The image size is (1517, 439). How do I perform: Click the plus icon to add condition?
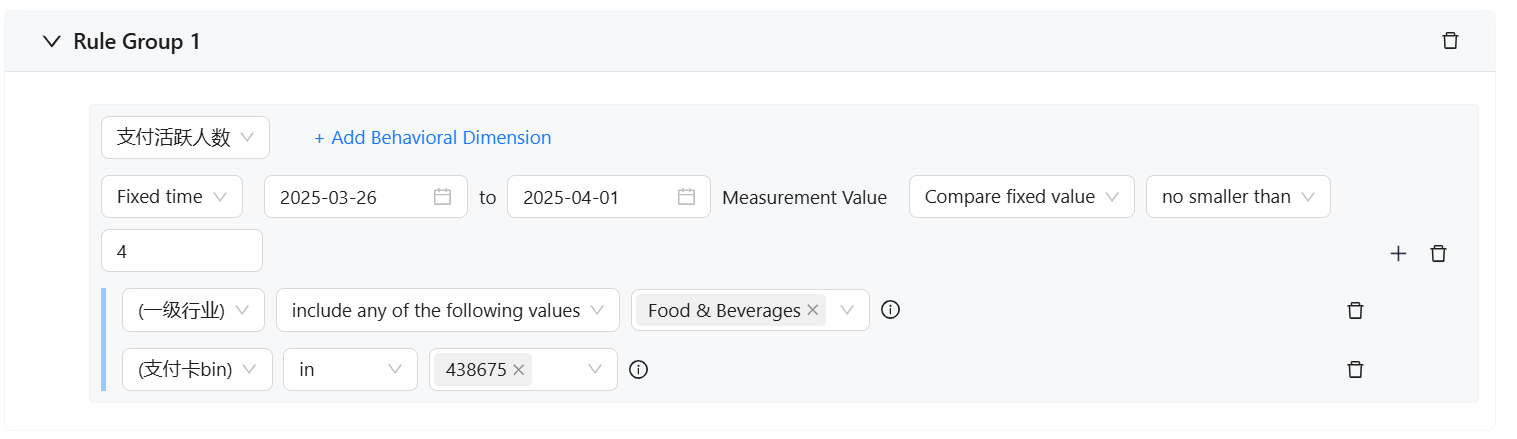coord(1398,254)
